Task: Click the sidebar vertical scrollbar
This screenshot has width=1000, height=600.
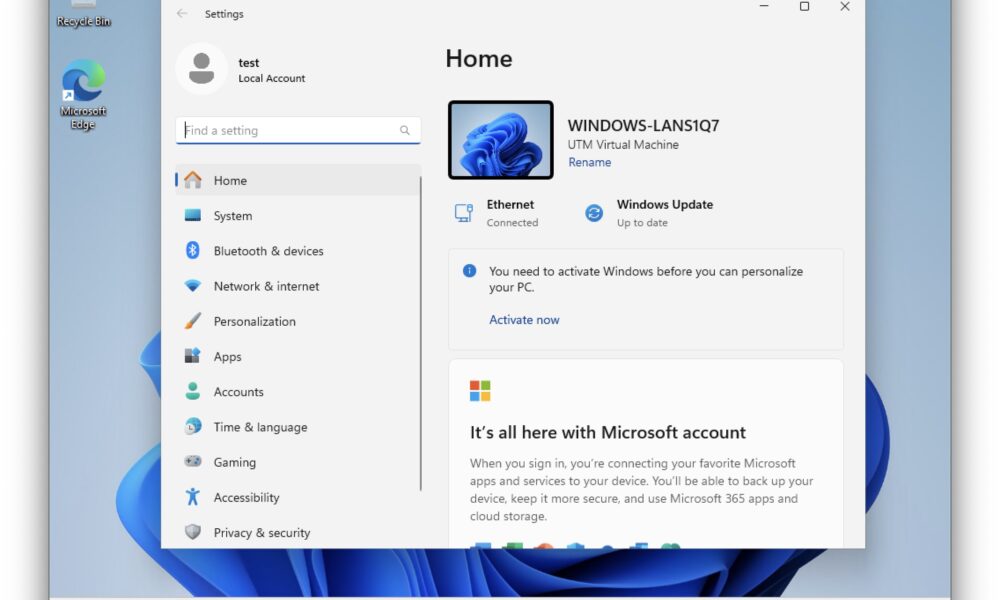Action: point(421,333)
